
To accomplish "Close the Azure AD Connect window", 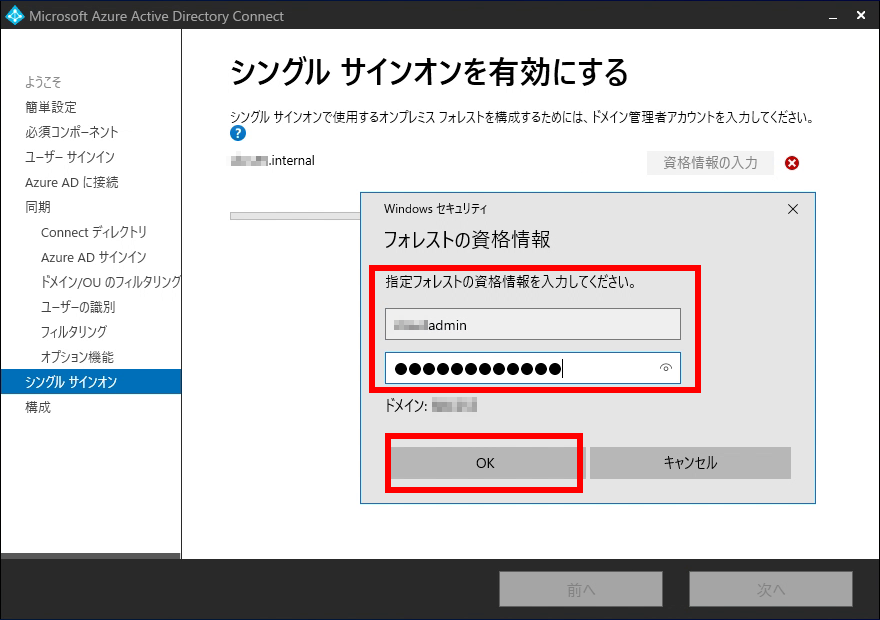I will click(x=861, y=16).
